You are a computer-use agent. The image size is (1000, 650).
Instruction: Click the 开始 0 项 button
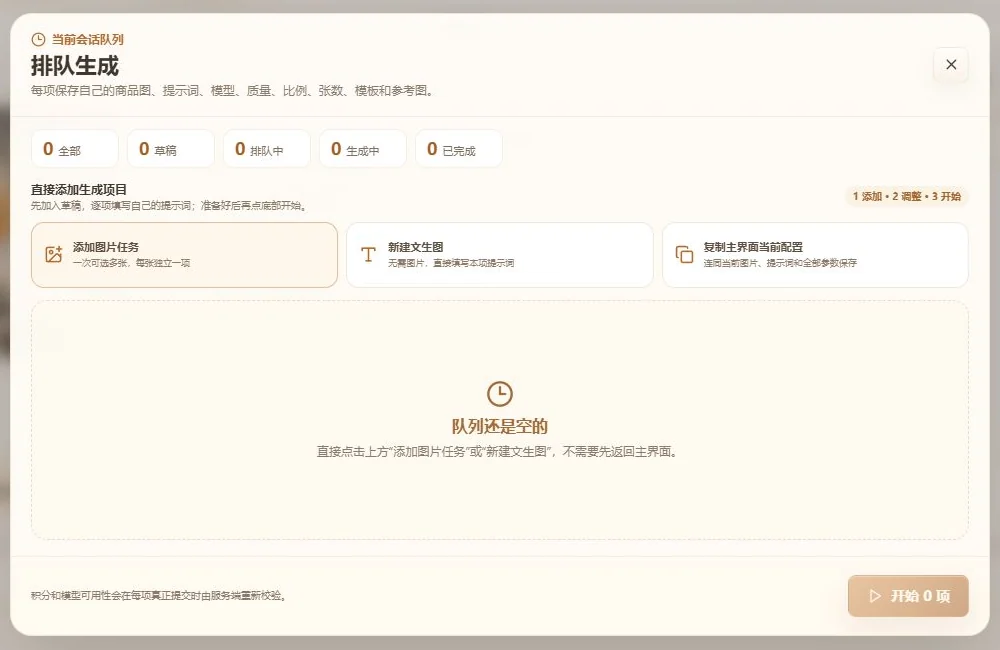(908, 596)
